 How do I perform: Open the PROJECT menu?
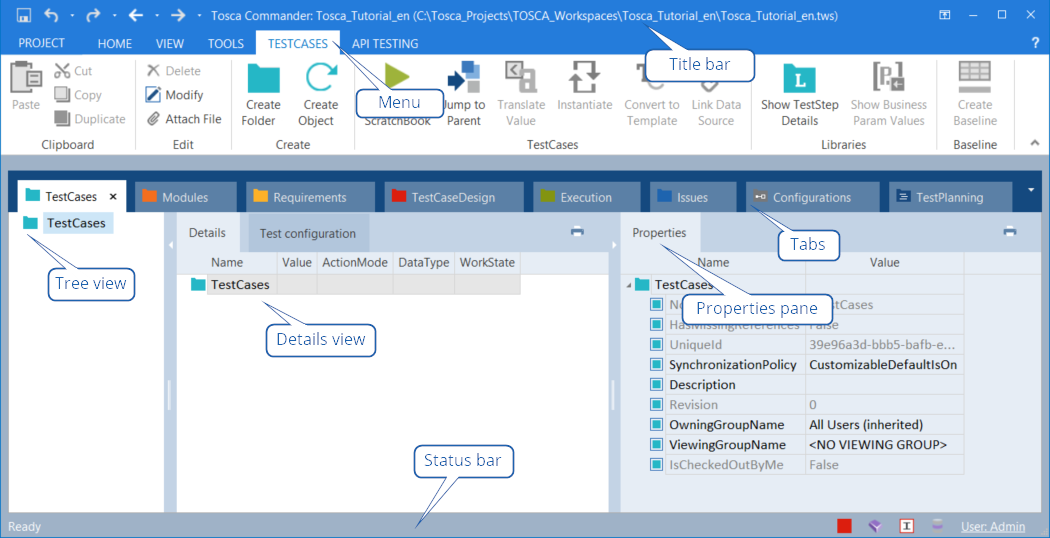(x=42, y=43)
